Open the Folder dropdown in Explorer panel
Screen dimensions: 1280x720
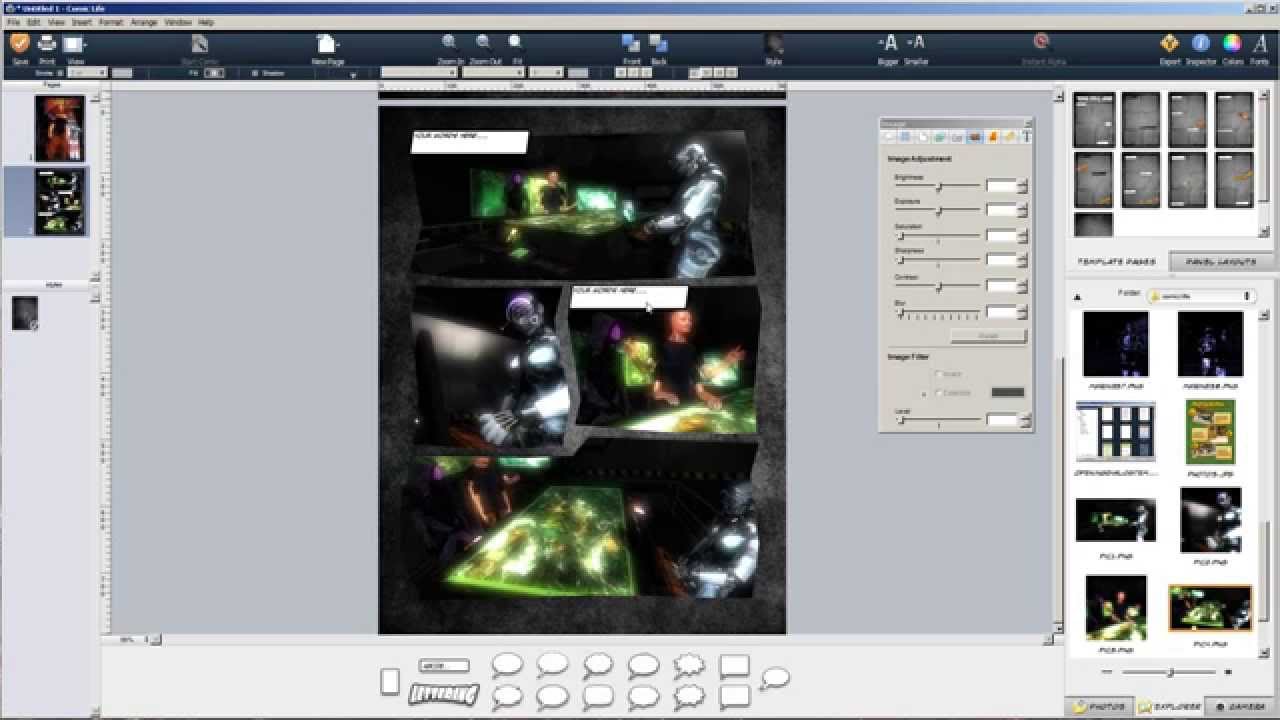point(1201,296)
